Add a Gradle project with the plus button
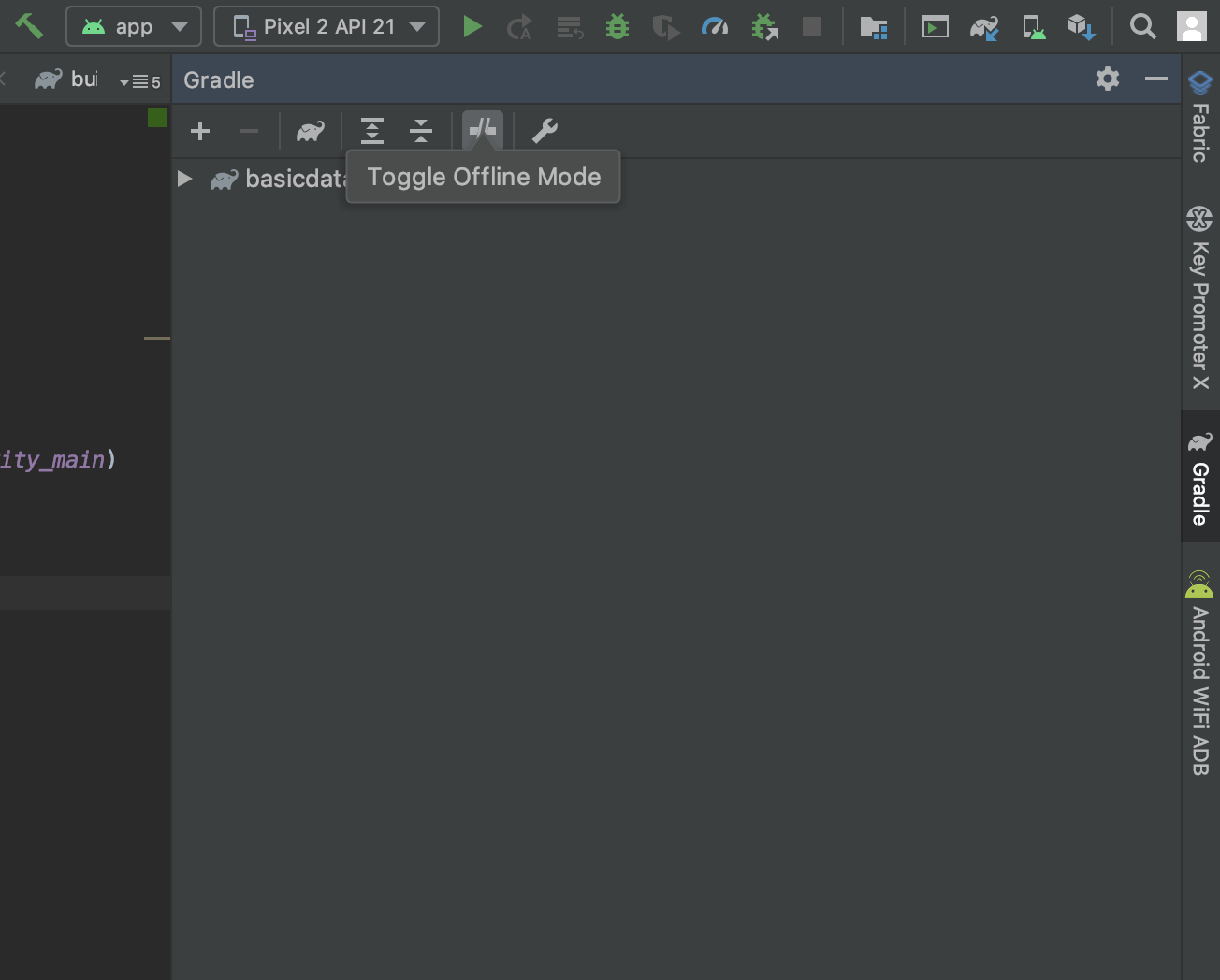Screen dimensions: 1220x980 199,131
